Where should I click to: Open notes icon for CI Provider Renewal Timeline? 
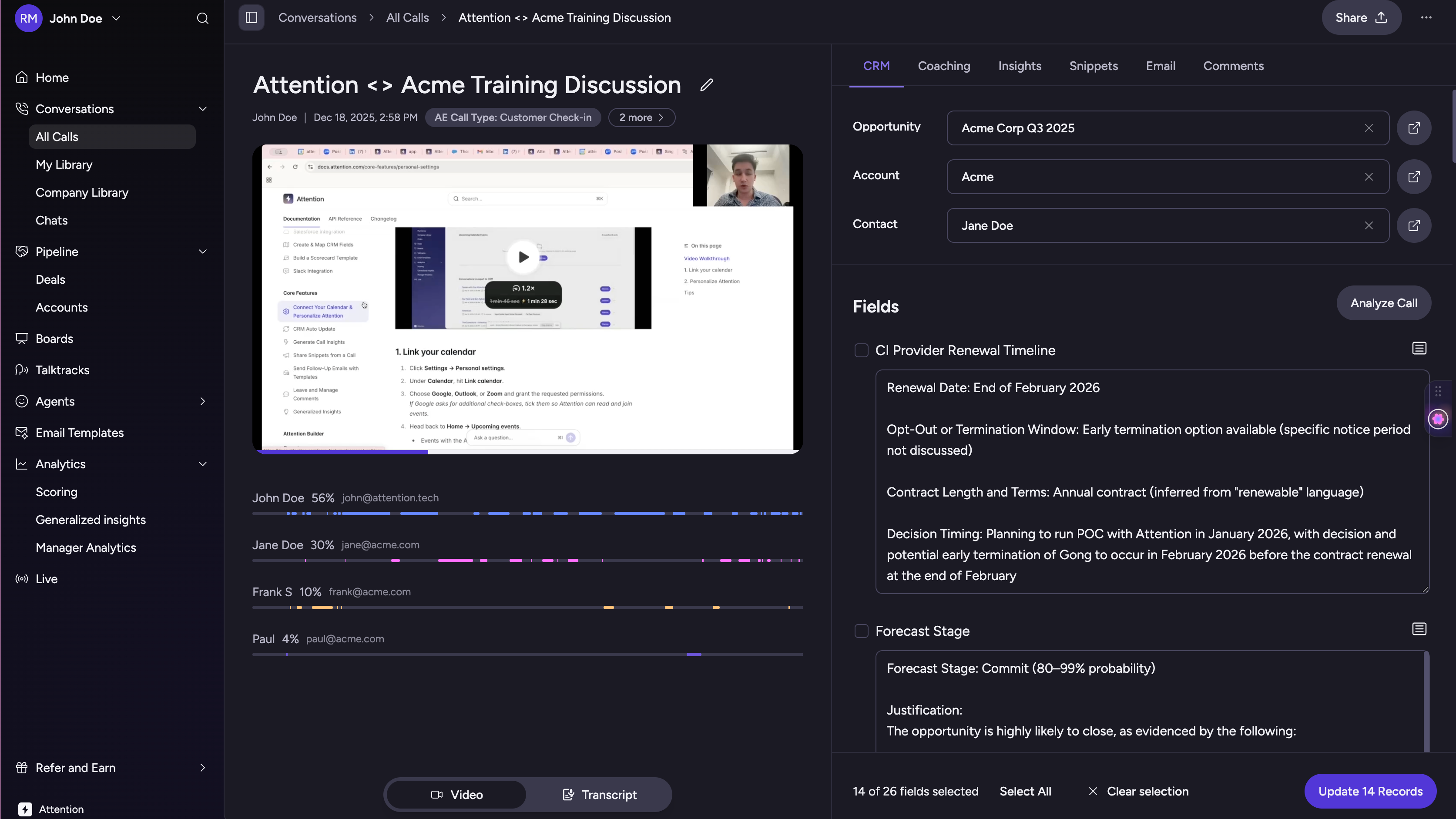(x=1419, y=349)
